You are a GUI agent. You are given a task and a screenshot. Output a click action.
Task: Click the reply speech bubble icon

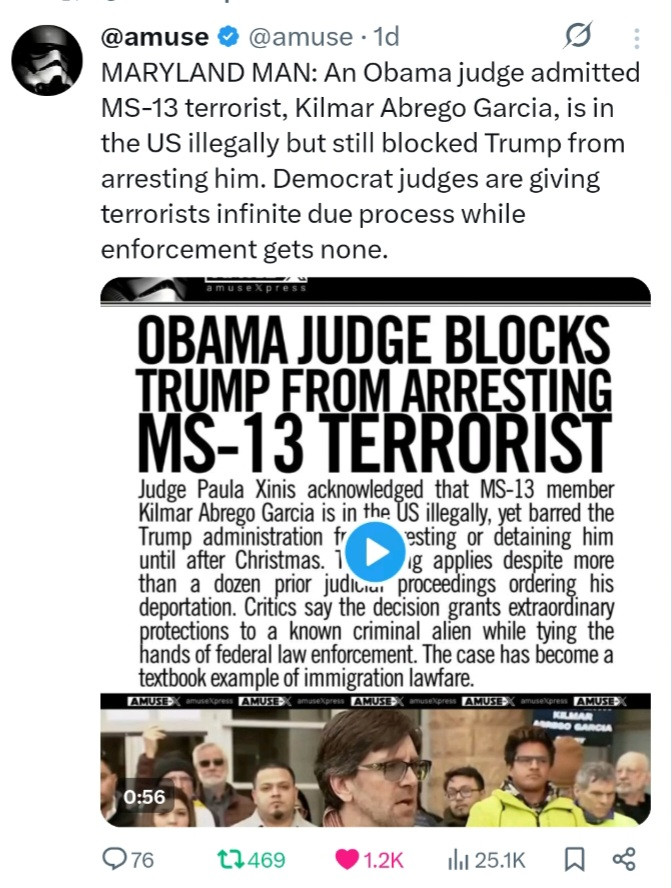114,859
